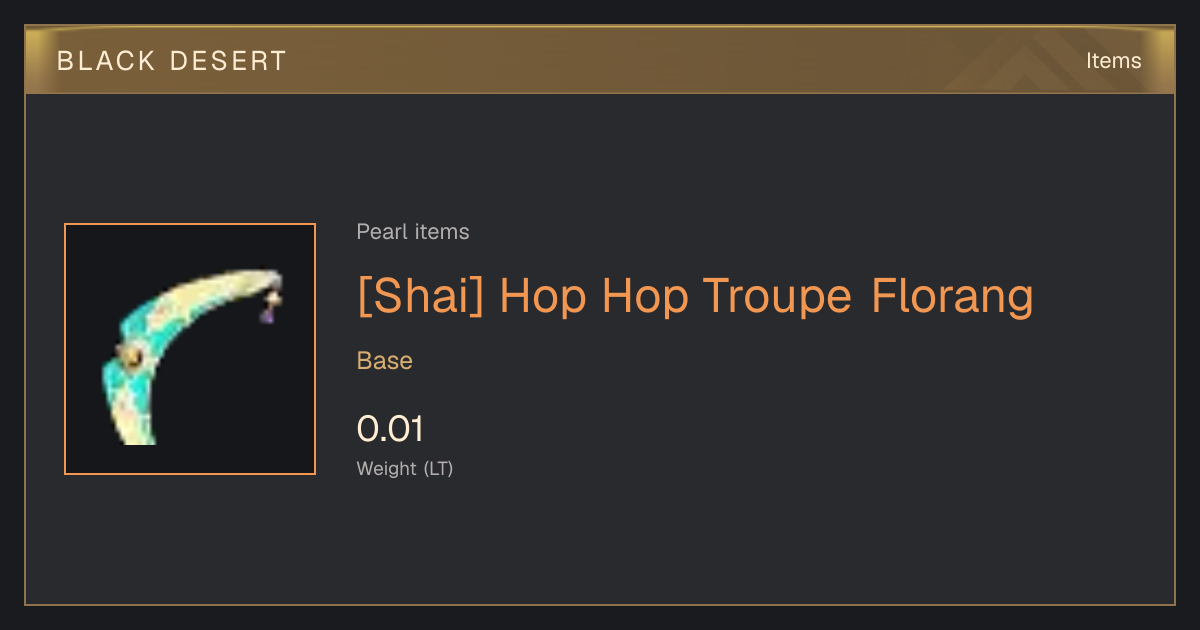Viewport: 1200px width, 630px height.
Task: Click the [Shai] class tag in the title
Action: pos(421,297)
